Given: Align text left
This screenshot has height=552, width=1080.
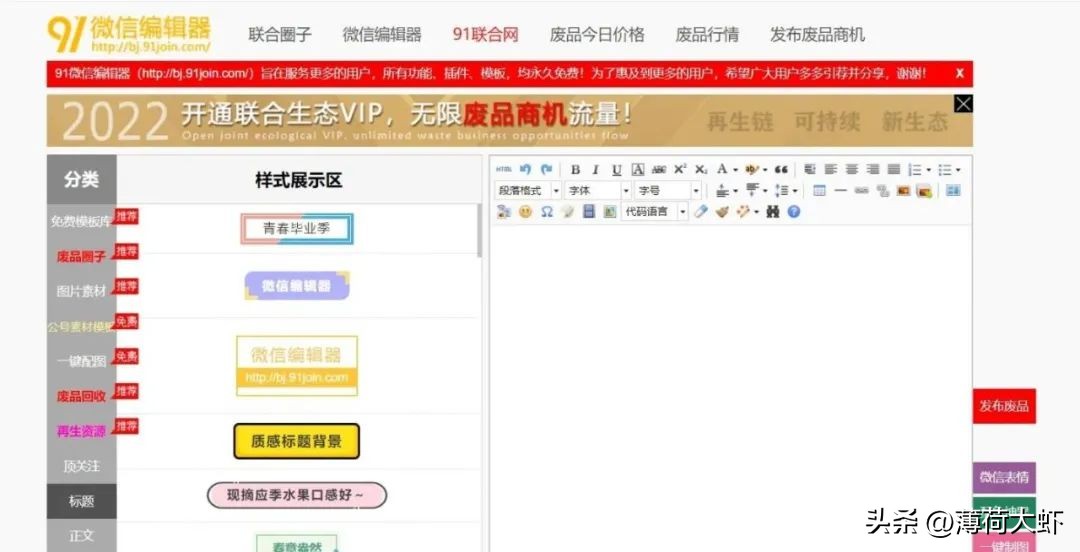Looking at the screenshot, I should tap(830, 170).
